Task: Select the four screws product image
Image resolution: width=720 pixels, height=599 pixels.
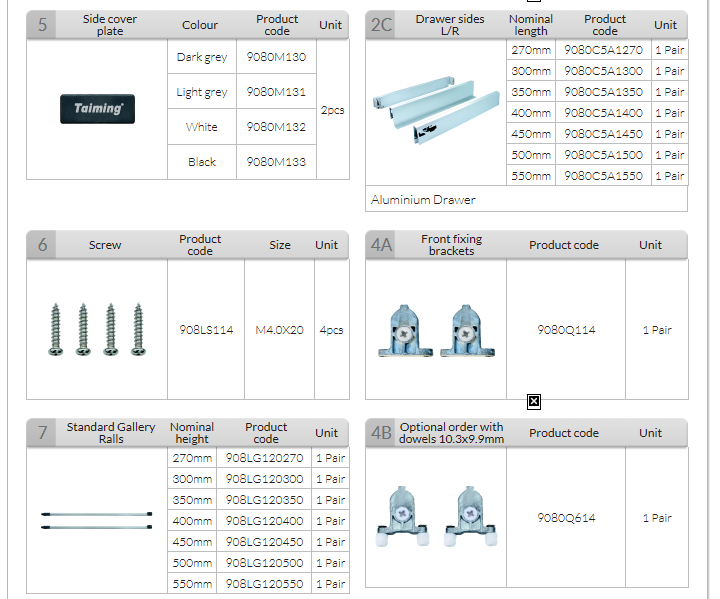Action: click(96, 330)
